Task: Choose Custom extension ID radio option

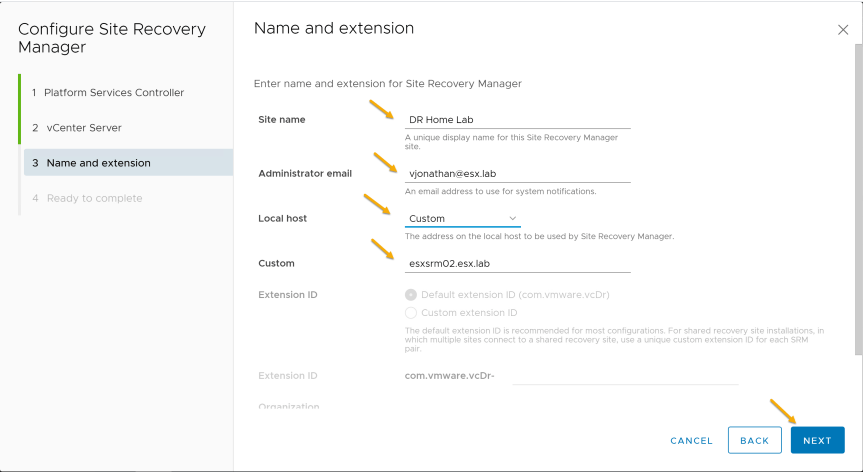Action: 411,313
